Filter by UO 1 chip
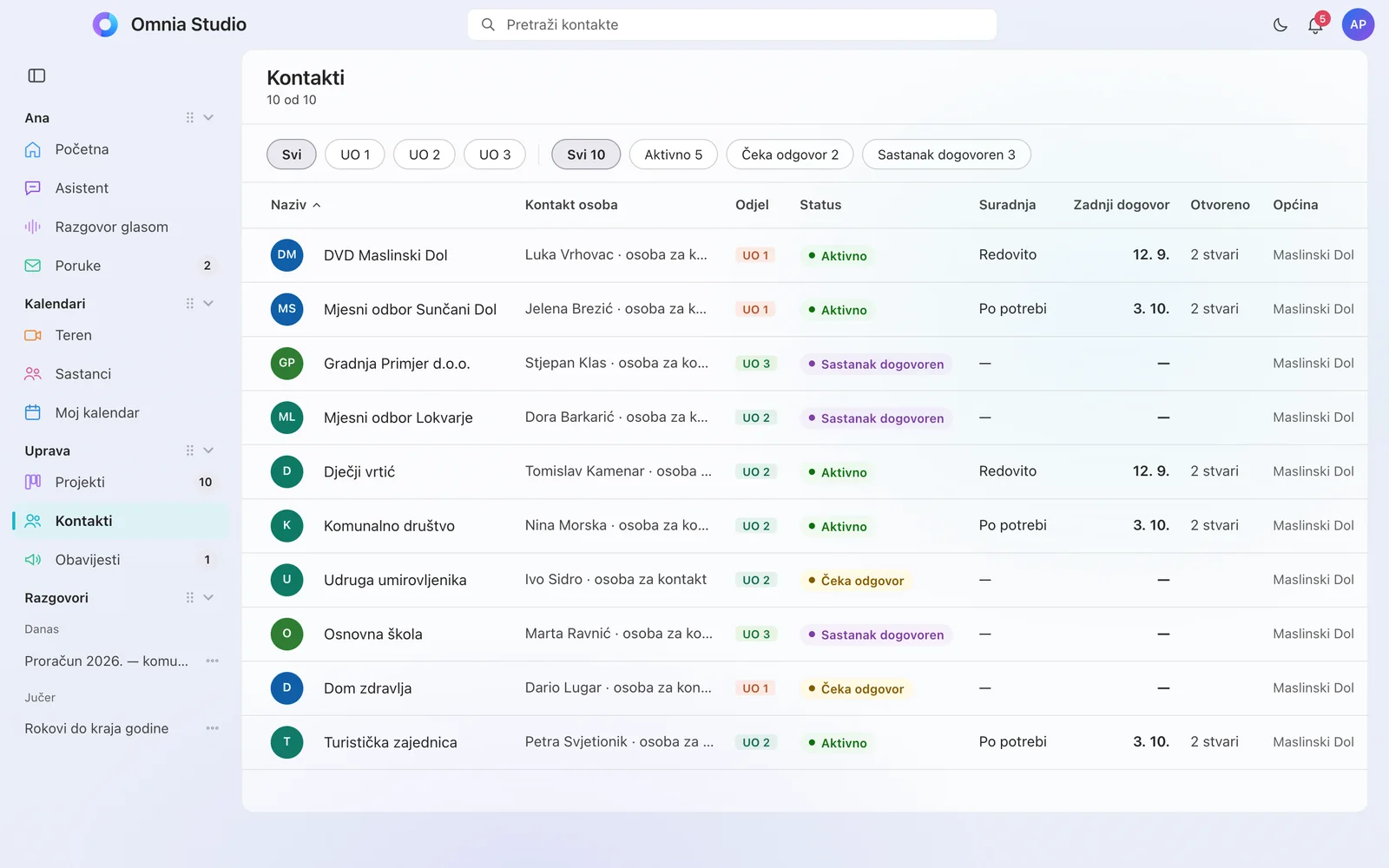This screenshot has width=1389, height=868. tap(355, 155)
